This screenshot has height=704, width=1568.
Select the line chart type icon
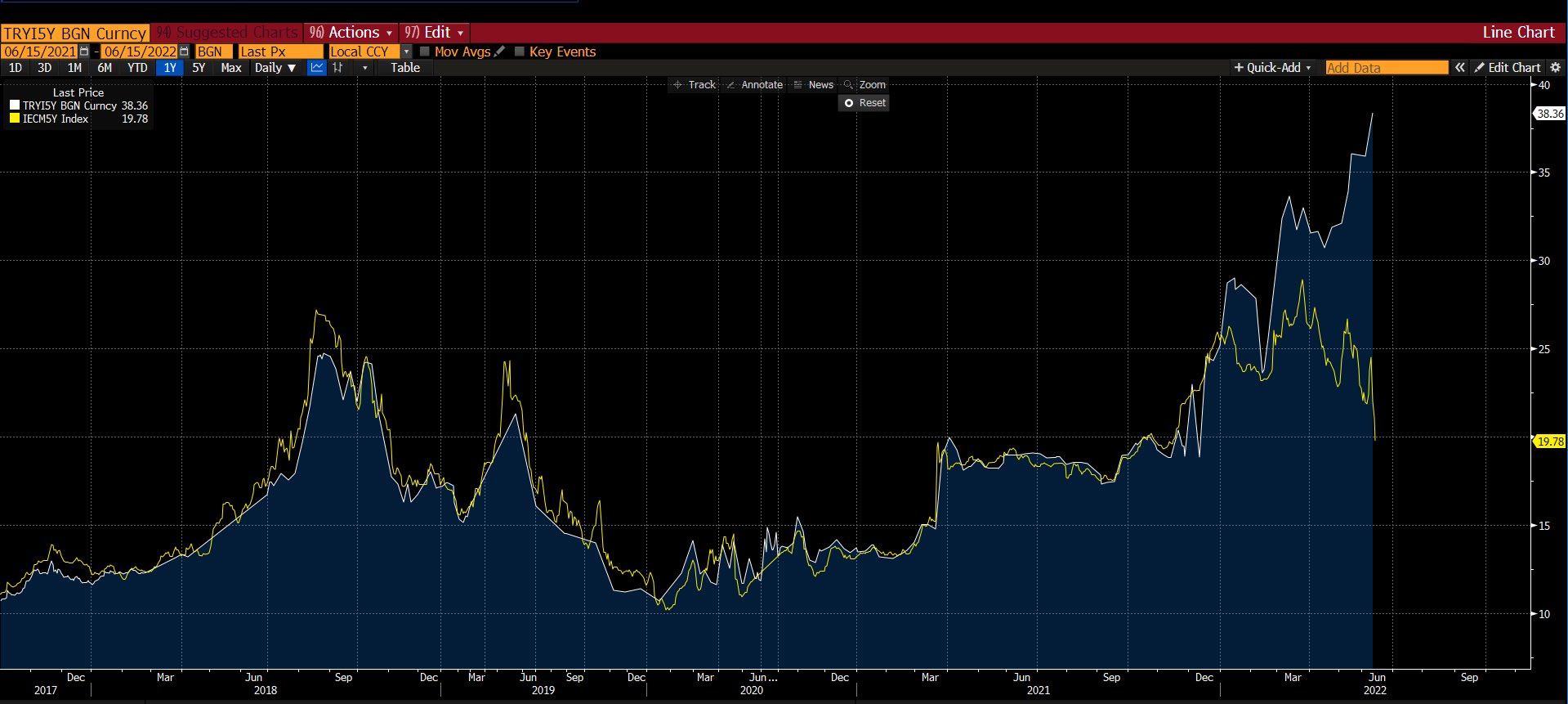tap(317, 68)
